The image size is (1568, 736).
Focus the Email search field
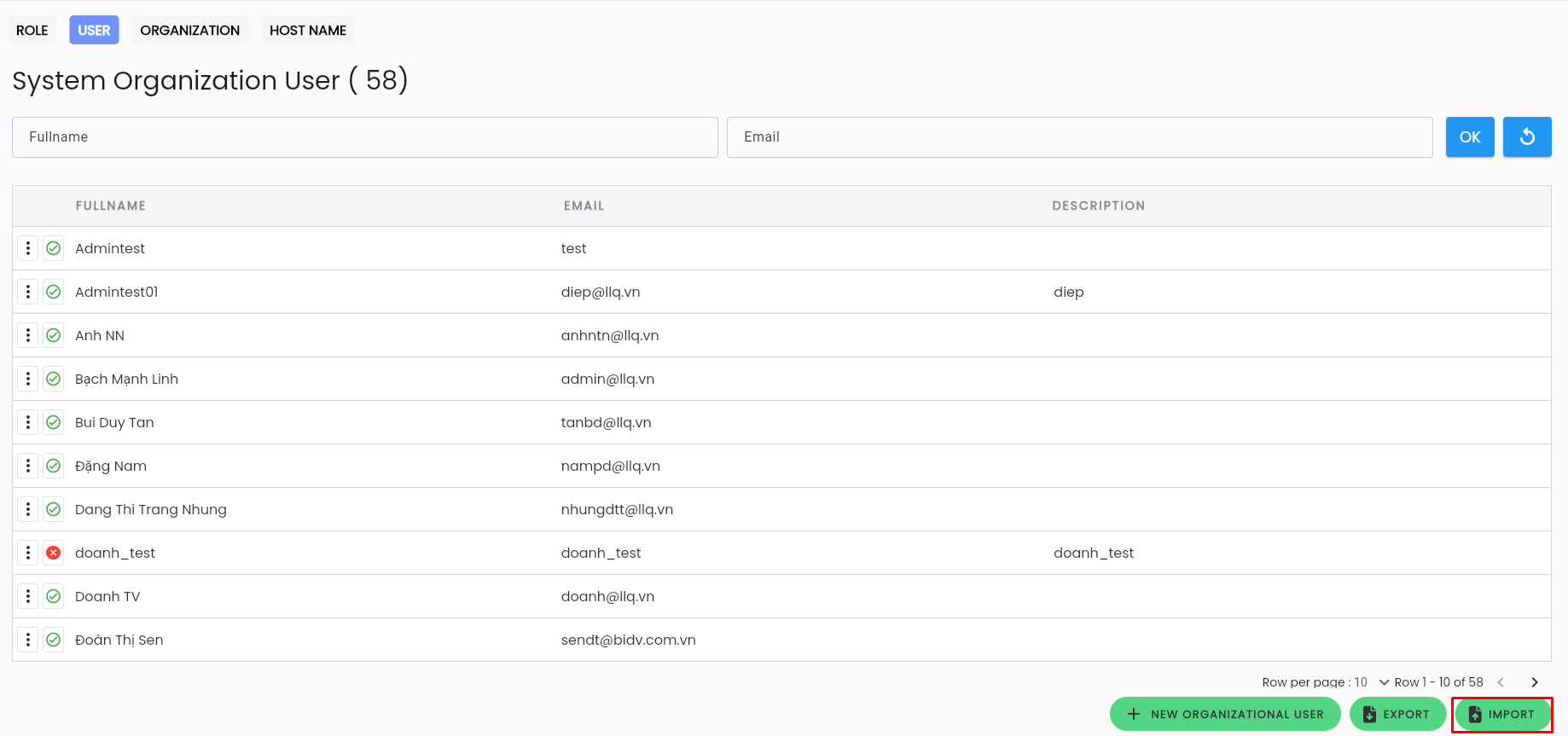[1079, 137]
